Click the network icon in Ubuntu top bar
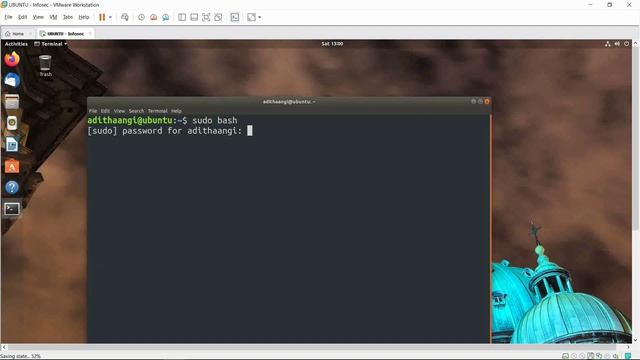 (x=608, y=44)
